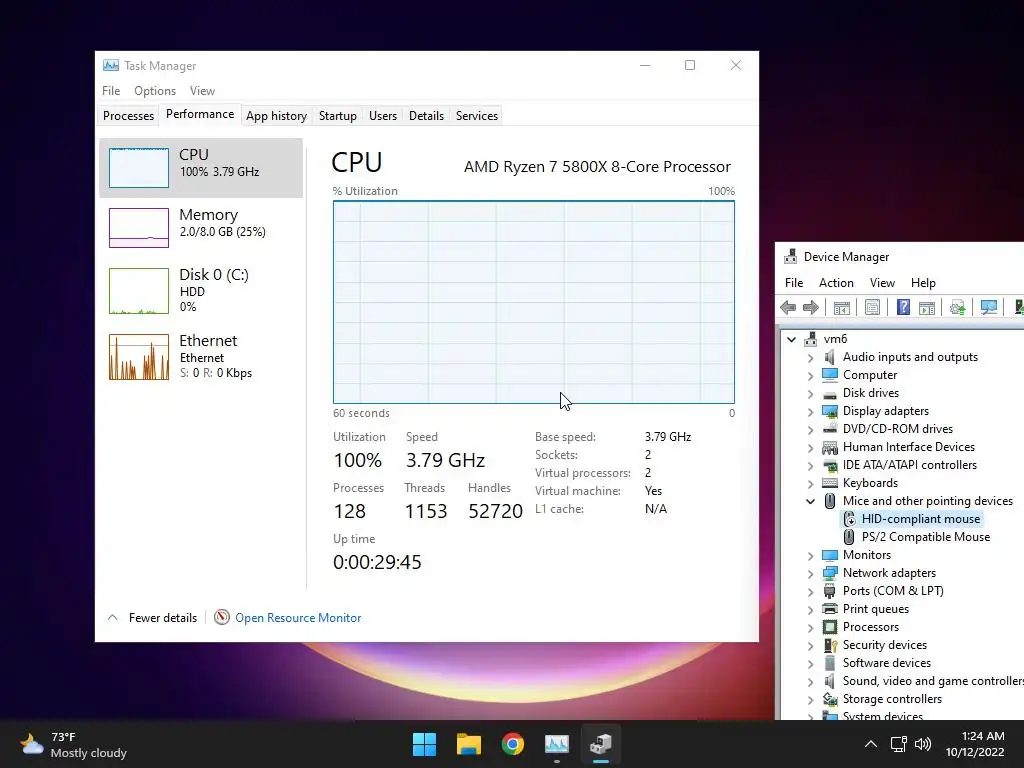
Task: Open File Explorer from the taskbar
Action: [469, 744]
